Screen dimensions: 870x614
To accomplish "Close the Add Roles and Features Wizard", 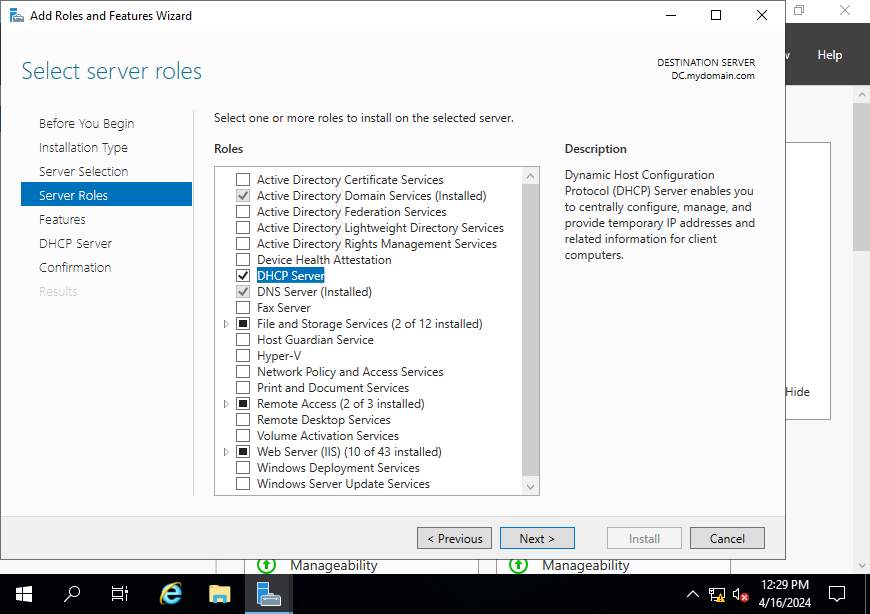I will point(762,16).
